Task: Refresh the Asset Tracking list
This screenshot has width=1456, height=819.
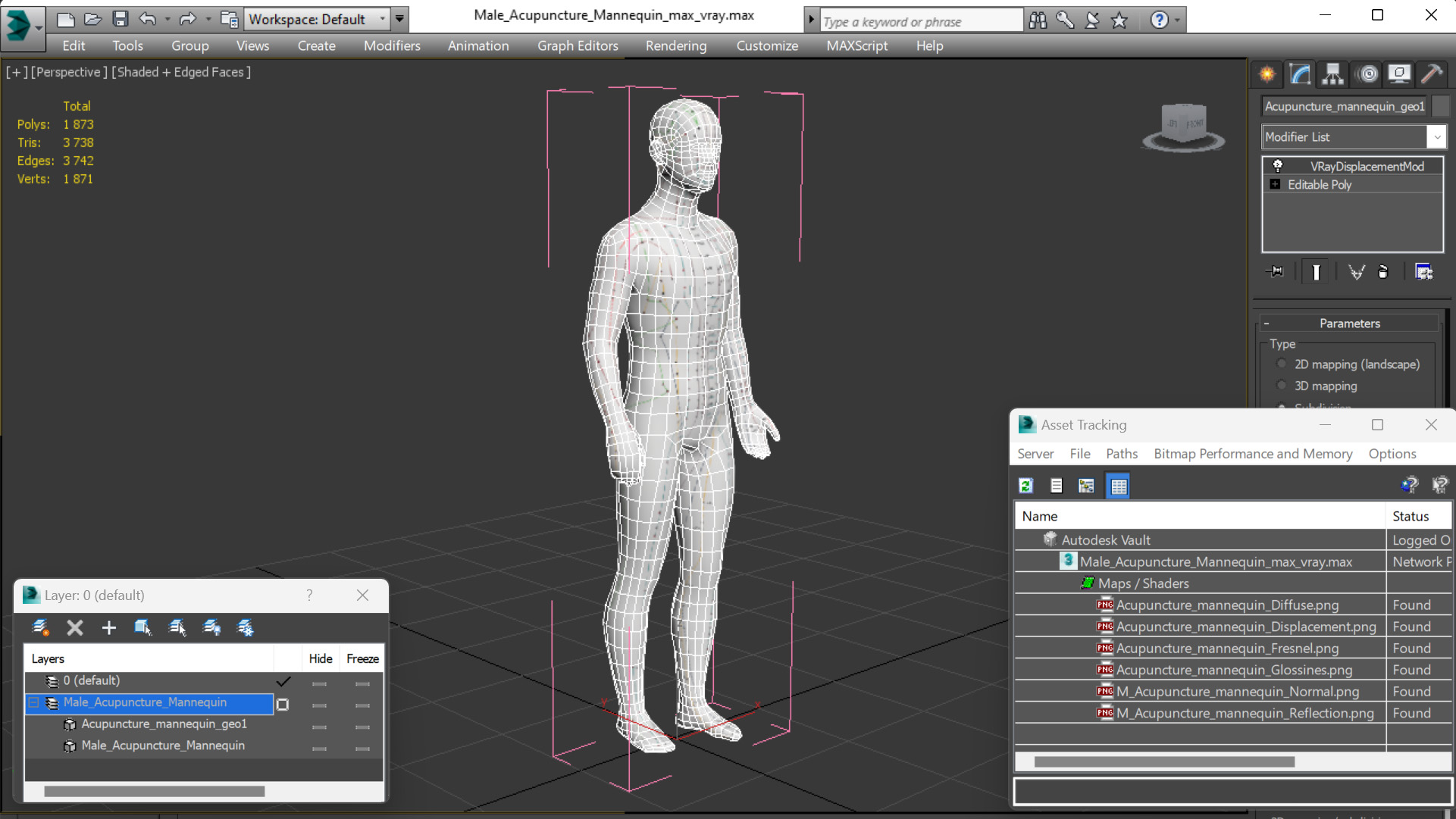Action: click(x=1026, y=486)
